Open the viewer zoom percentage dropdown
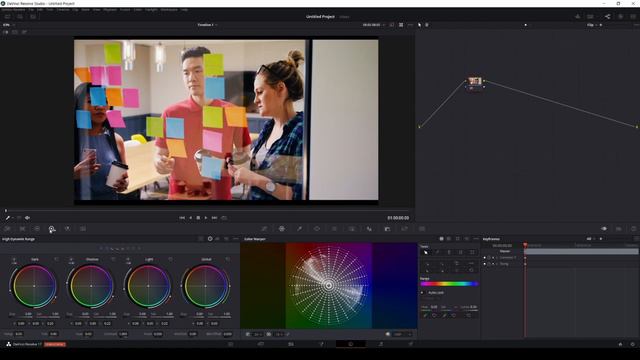This screenshot has width=640, height=360. pyautogui.click(x=8, y=25)
